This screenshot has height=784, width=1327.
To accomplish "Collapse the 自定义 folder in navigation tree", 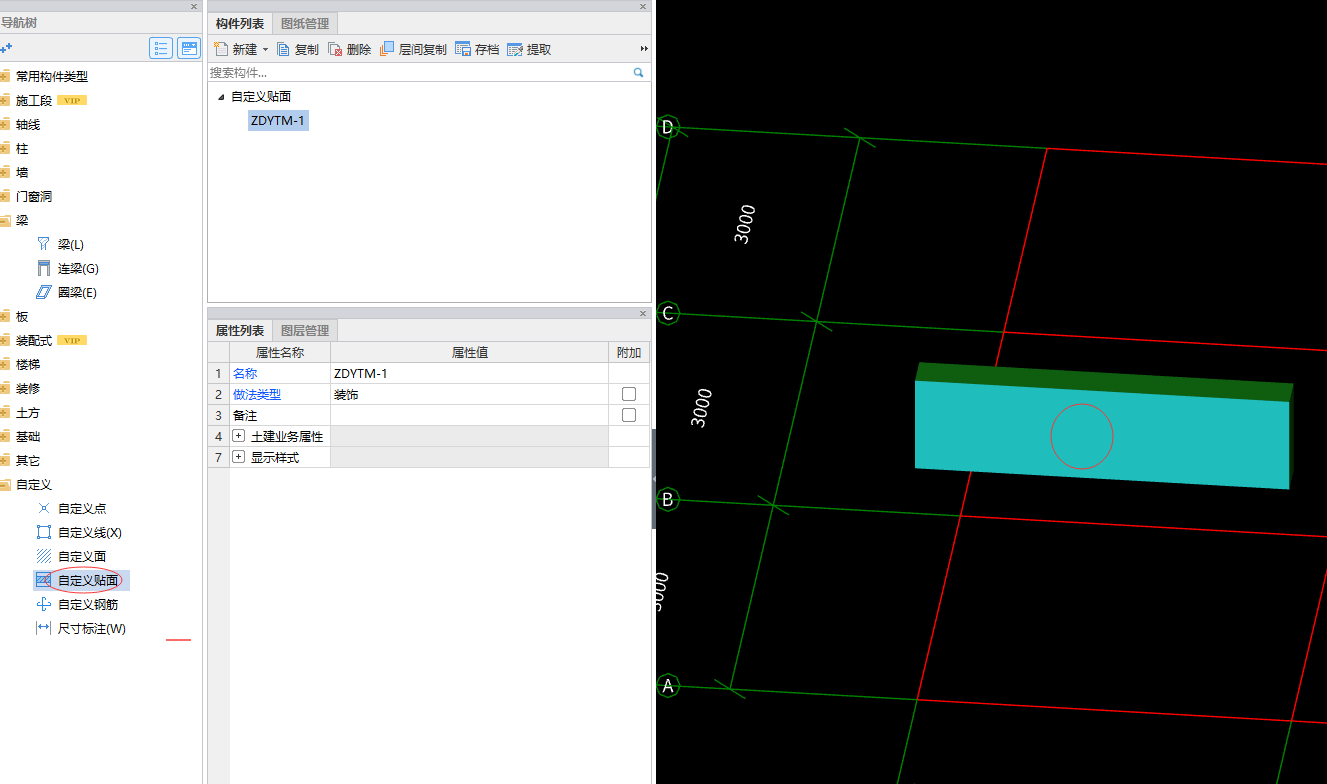I will click(x=4, y=484).
